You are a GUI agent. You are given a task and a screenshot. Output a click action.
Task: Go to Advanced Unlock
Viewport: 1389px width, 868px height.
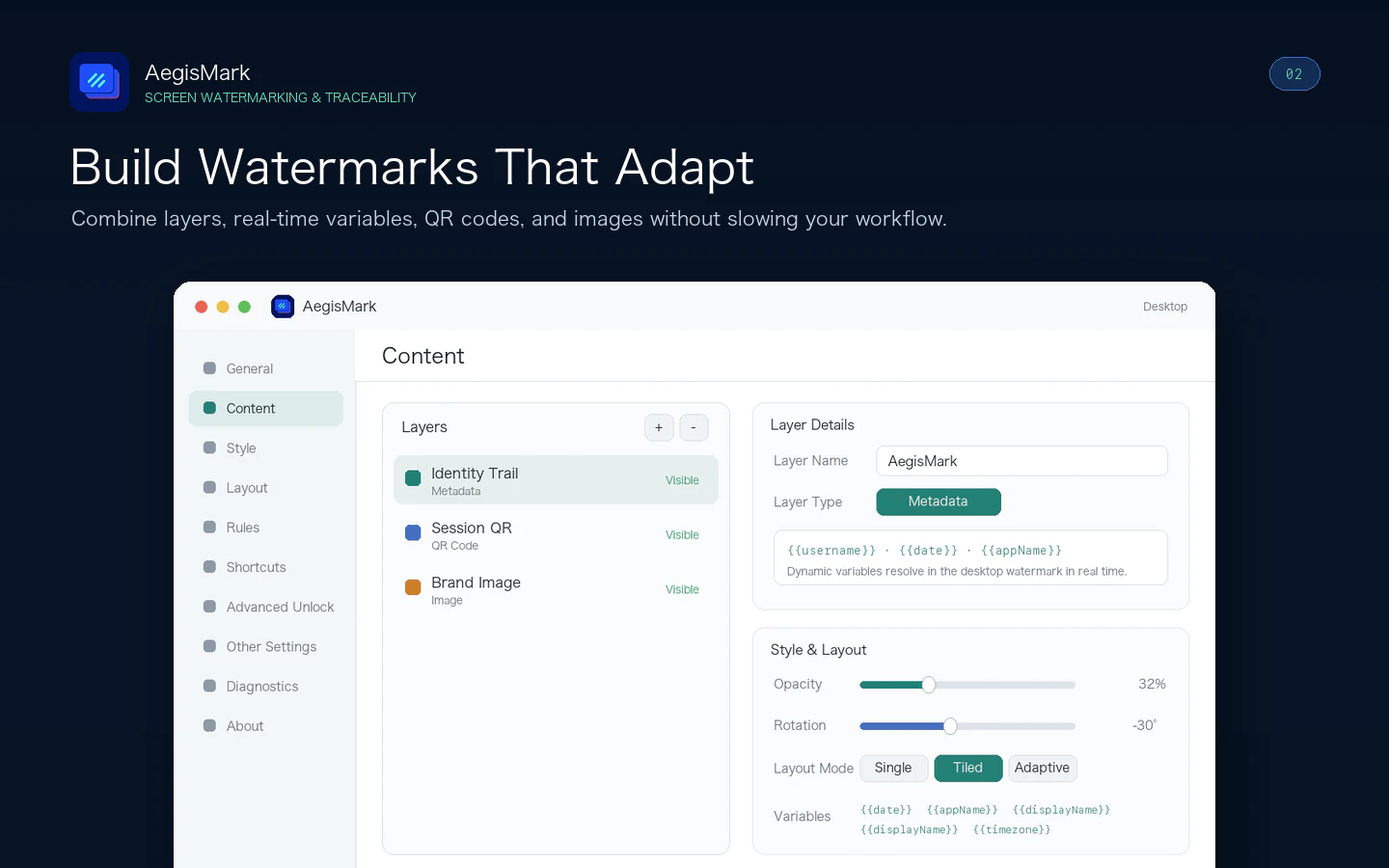tap(265, 607)
